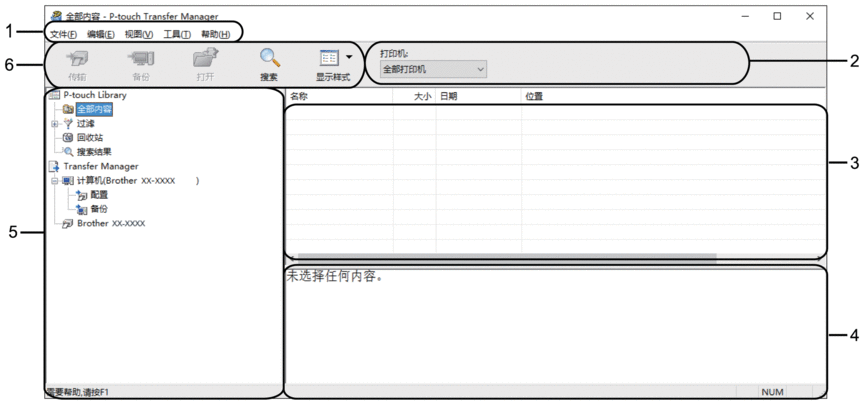Close the P-touch Transfer Manager window

point(810,17)
